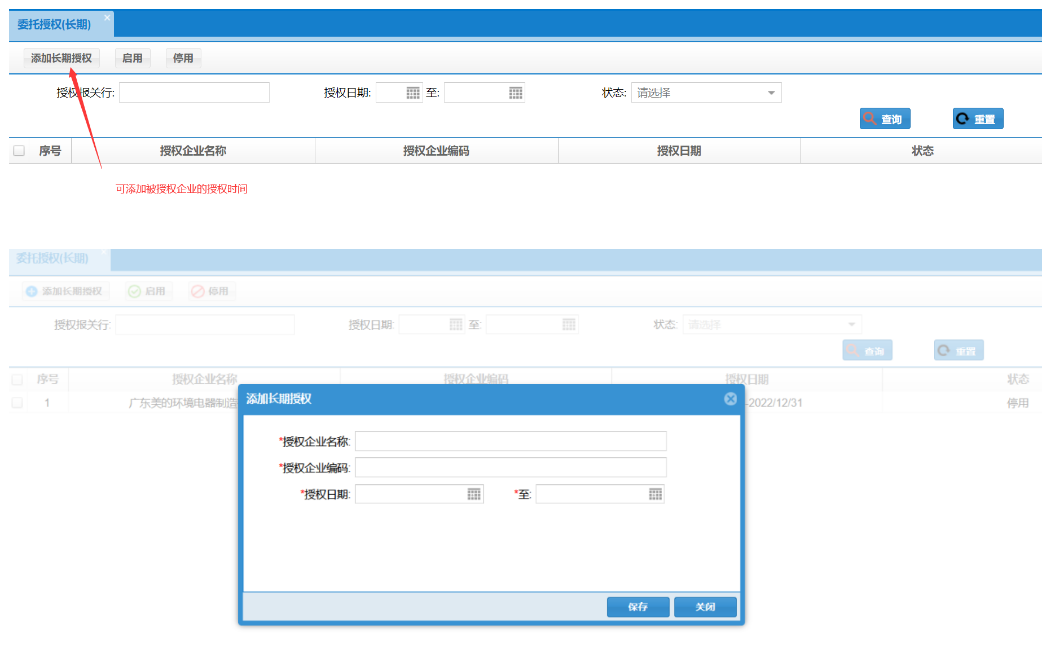1057x649 pixels.
Task: Close the upper 委托授权(长期) tab with its X
Action: pos(107,18)
